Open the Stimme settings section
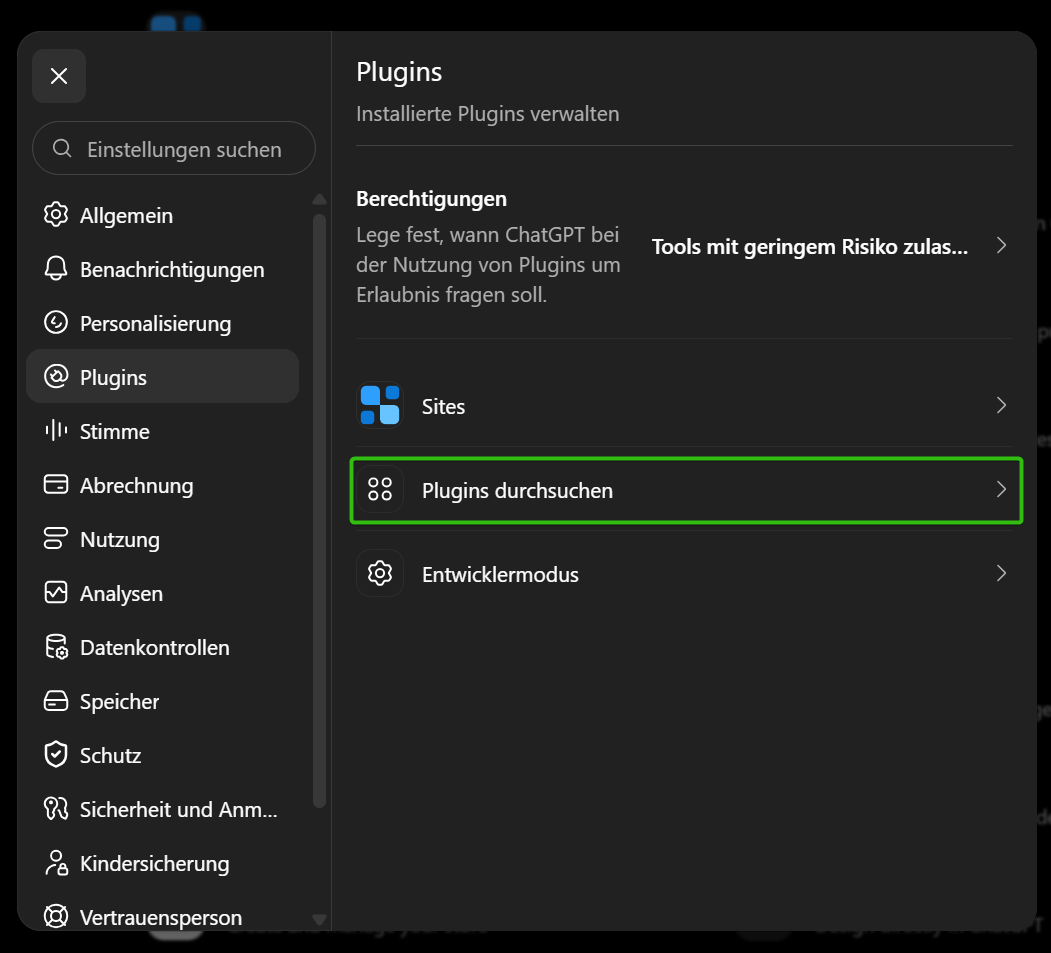This screenshot has height=953, width=1051. (x=162, y=431)
